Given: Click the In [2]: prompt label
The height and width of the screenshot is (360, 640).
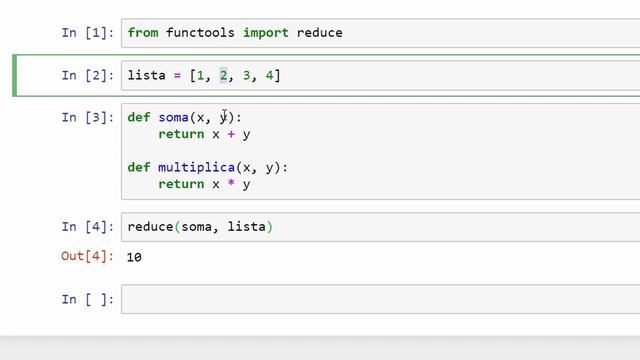Looking at the screenshot, I should pyautogui.click(x=87, y=76).
